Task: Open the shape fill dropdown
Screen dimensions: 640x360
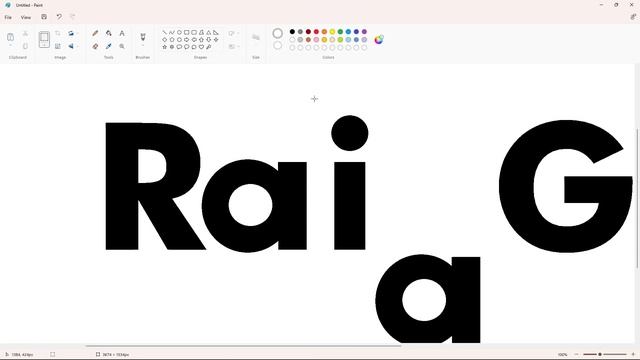Action: 233,47
